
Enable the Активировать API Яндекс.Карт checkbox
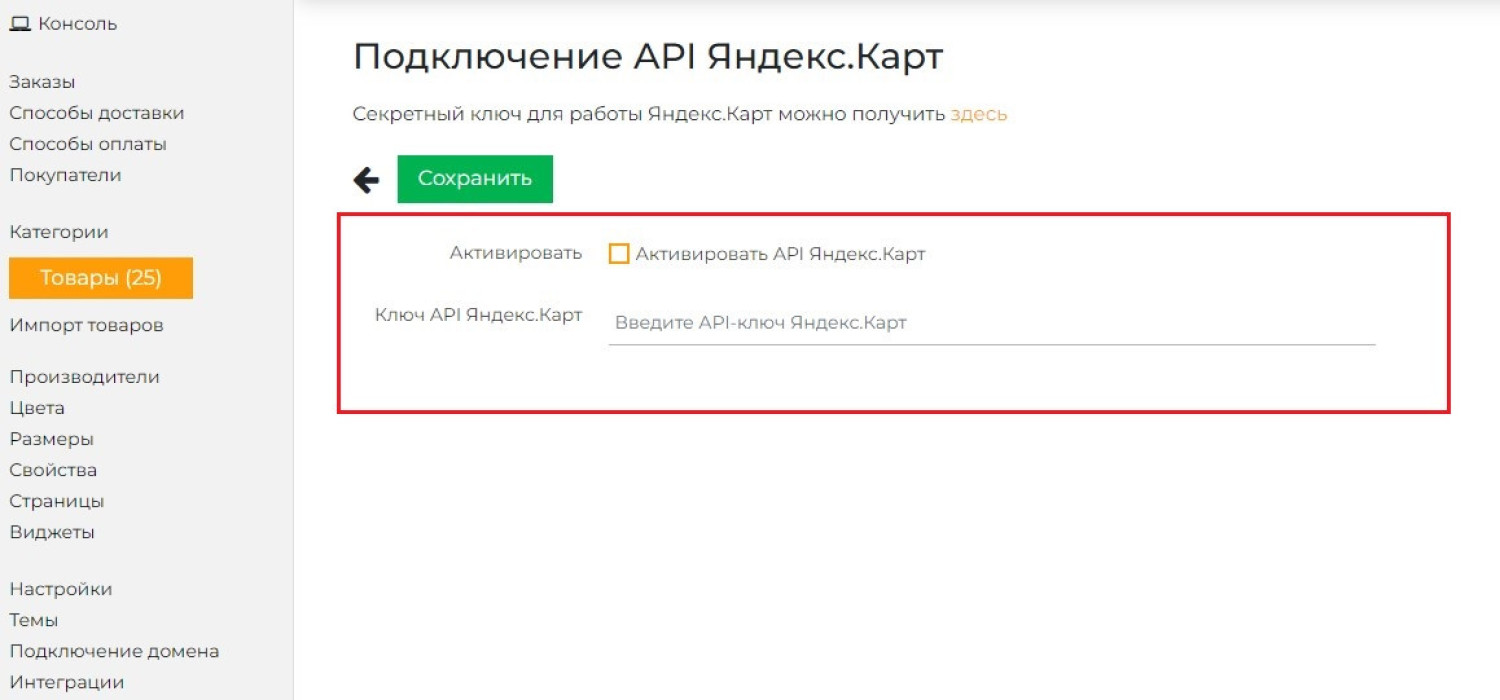coord(619,254)
